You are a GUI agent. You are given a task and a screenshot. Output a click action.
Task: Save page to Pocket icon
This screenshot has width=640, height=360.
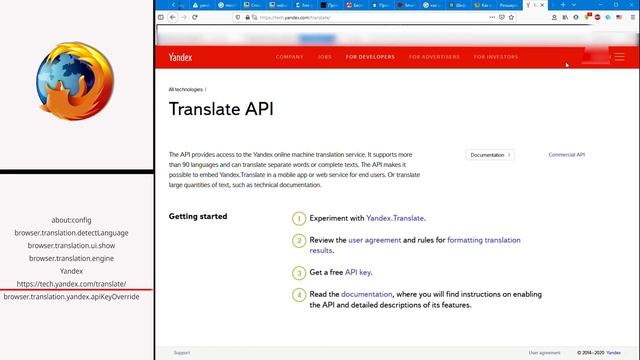pyautogui.click(x=502, y=17)
